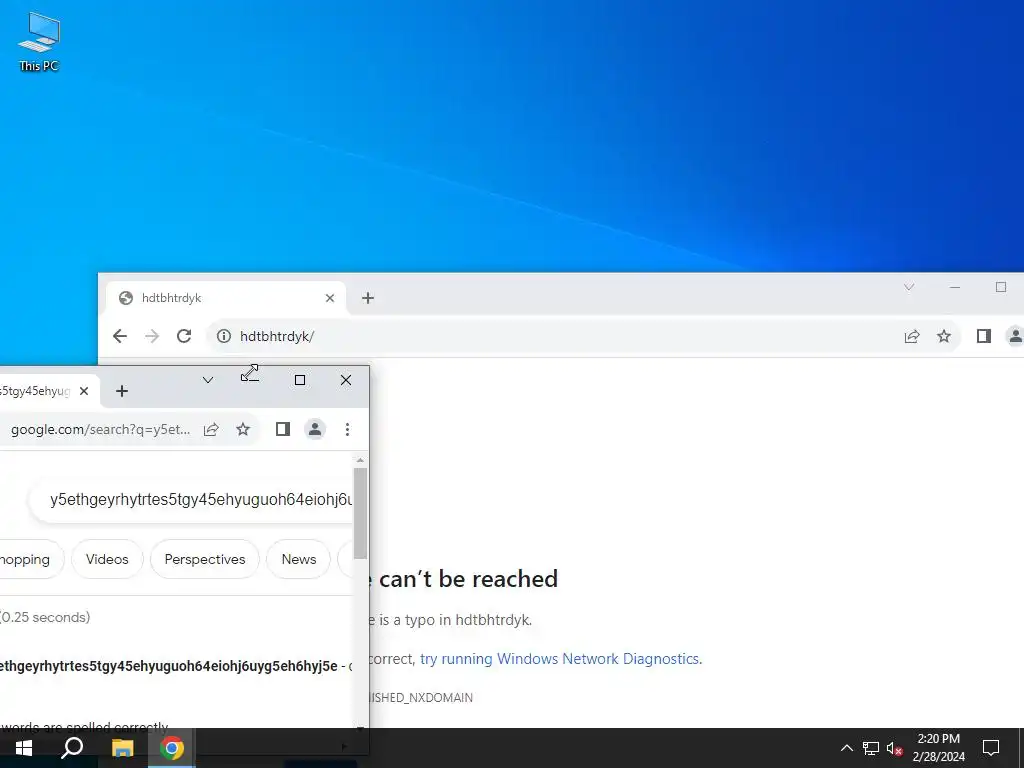Open muted volume tray icon
Image resolution: width=1024 pixels, height=768 pixels.
click(x=895, y=748)
